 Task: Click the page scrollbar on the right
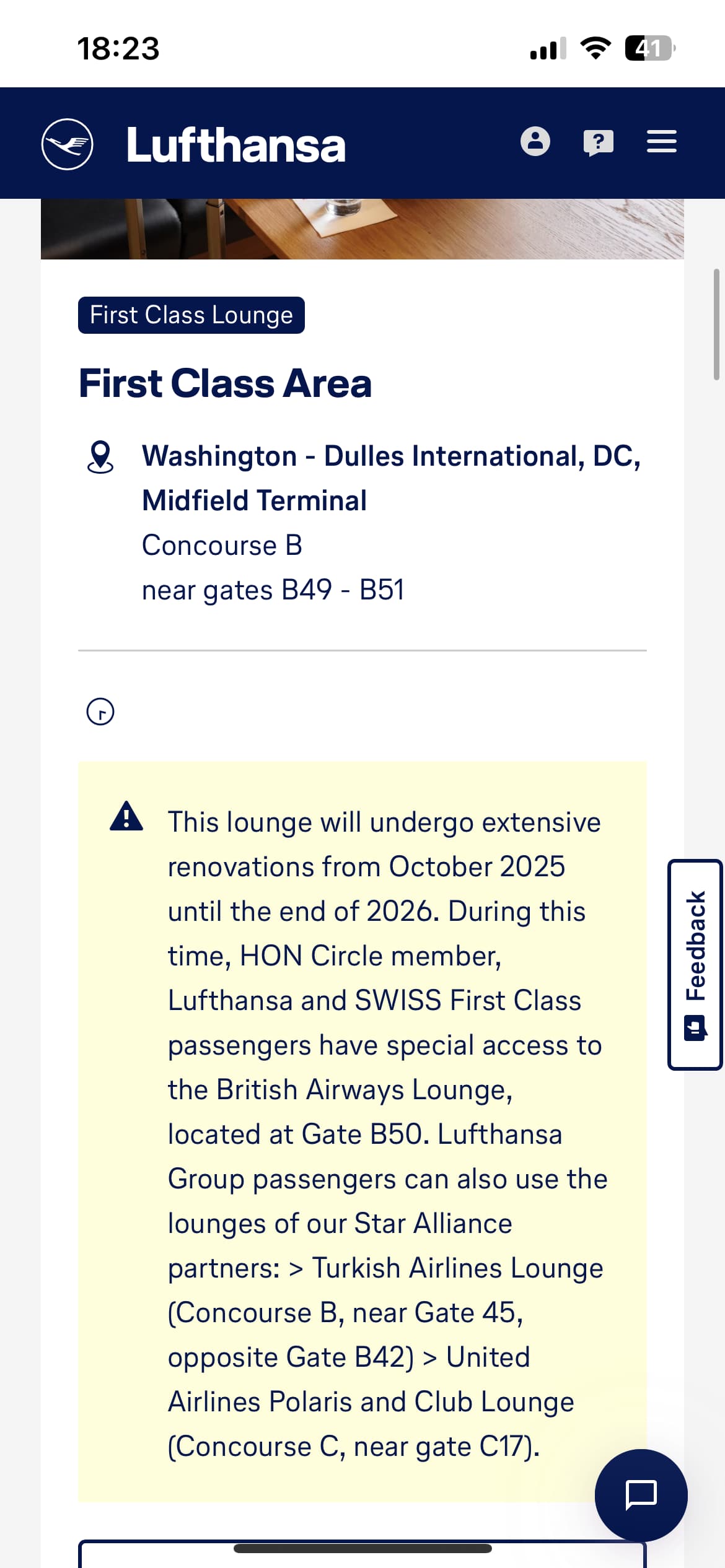coord(716,324)
